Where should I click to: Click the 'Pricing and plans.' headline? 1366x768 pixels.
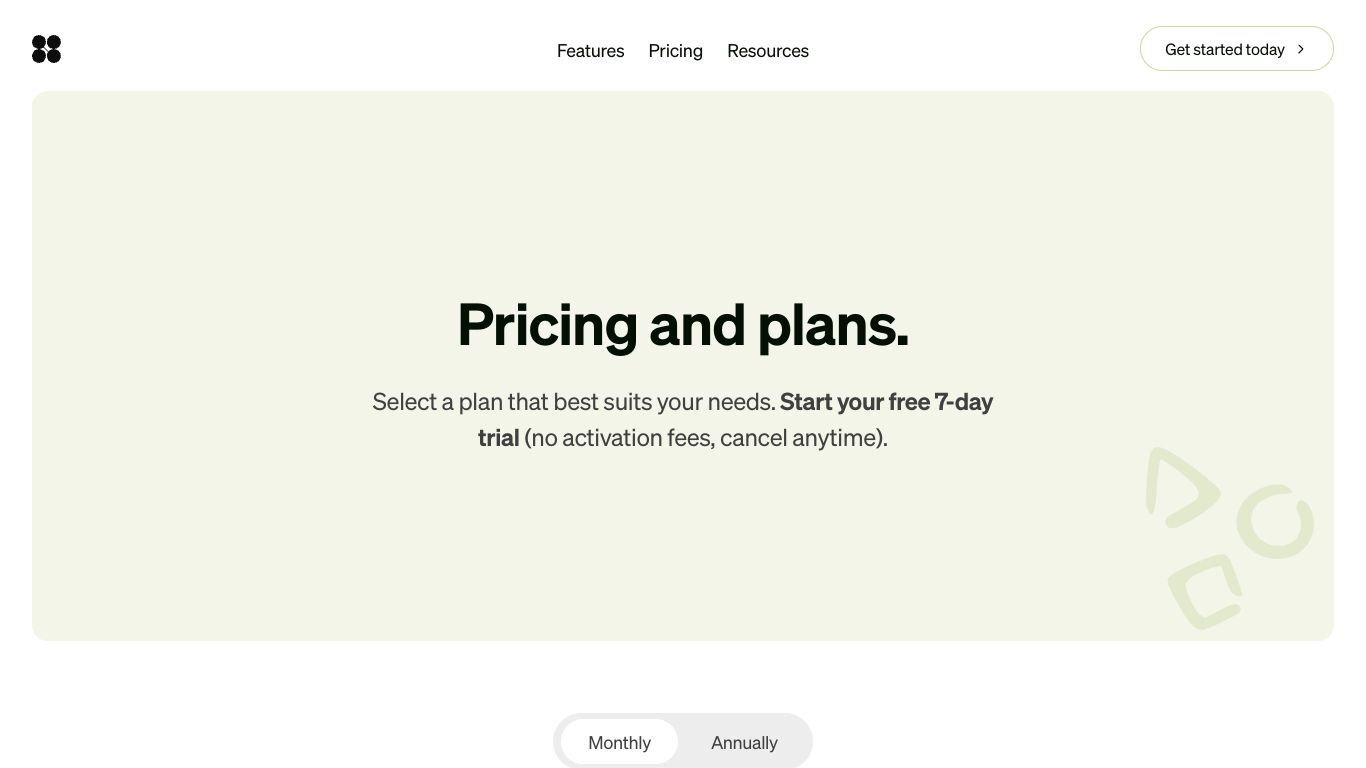(x=683, y=325)
